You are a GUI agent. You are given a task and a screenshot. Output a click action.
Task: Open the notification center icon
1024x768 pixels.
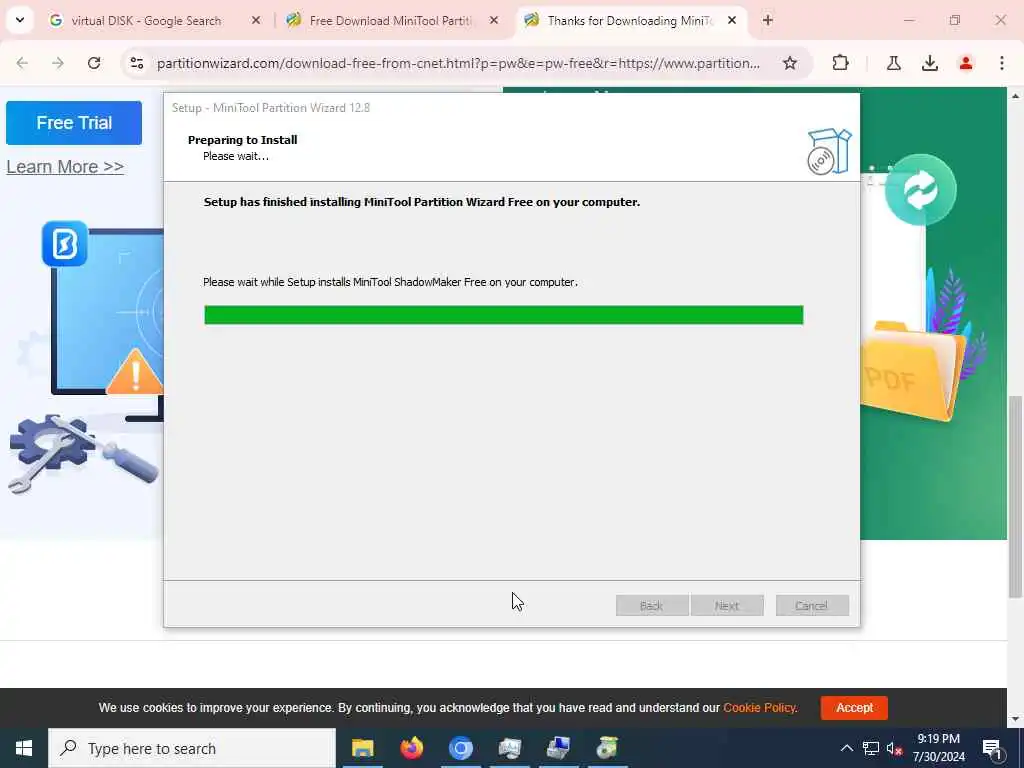tap(993, 748)
